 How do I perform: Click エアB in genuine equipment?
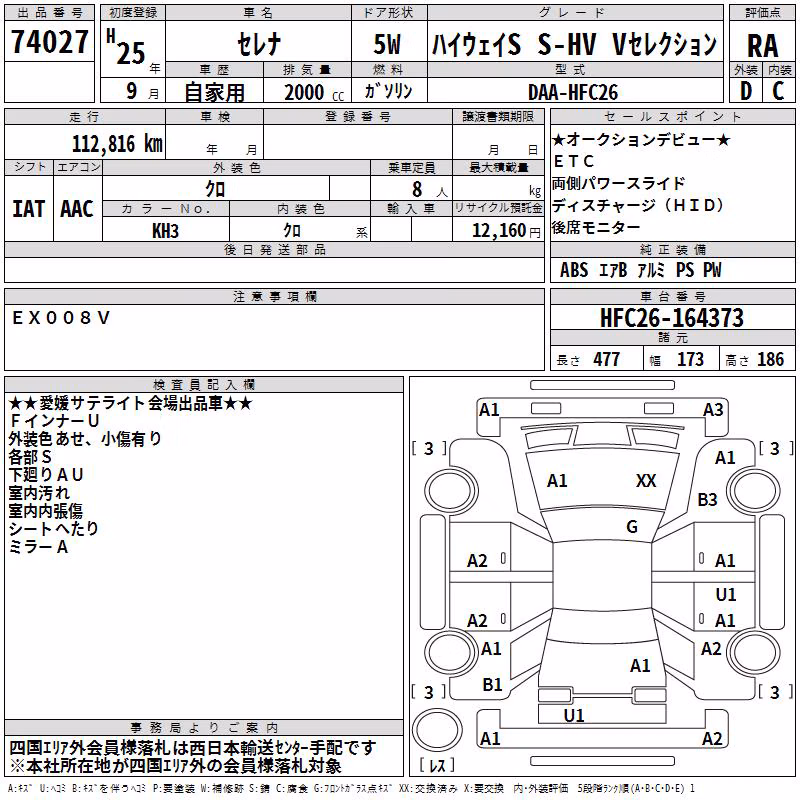tap(612, 270)
